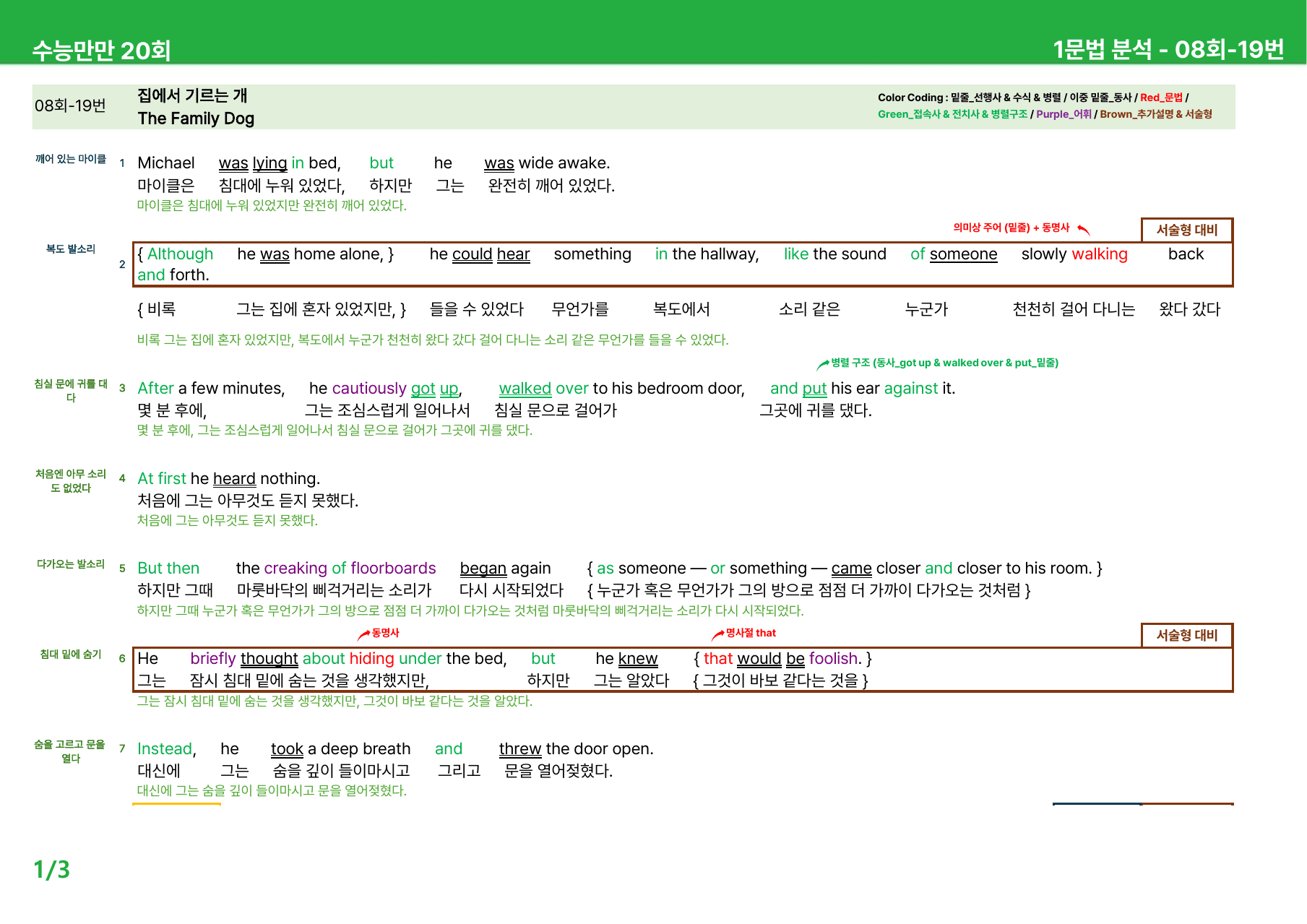The height and width of the screenshot is (924, 1307).
Task: Click the underlined 'began' in sentence 5
Action: click(483, 569)
